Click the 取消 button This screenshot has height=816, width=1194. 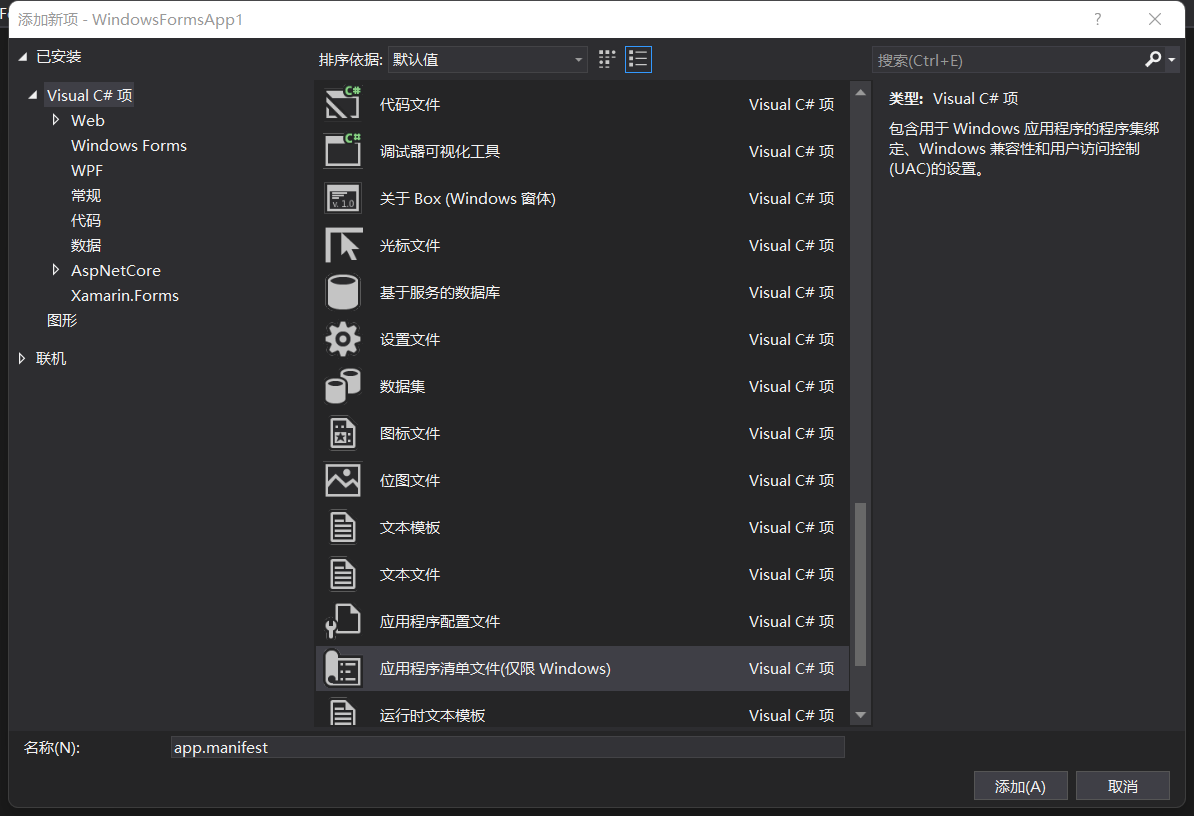(1122, 786)
